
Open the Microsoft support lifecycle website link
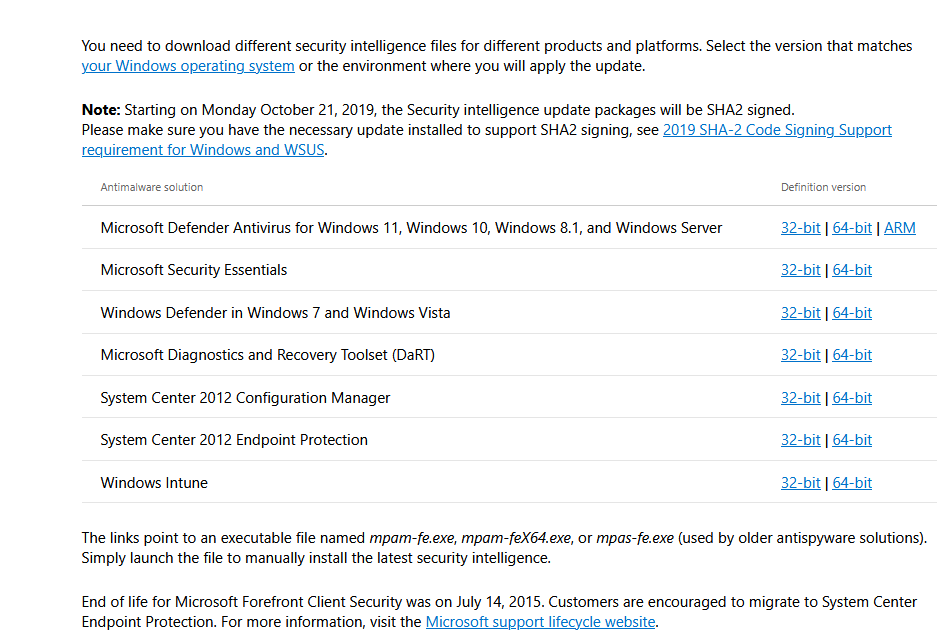pos(540,622)
